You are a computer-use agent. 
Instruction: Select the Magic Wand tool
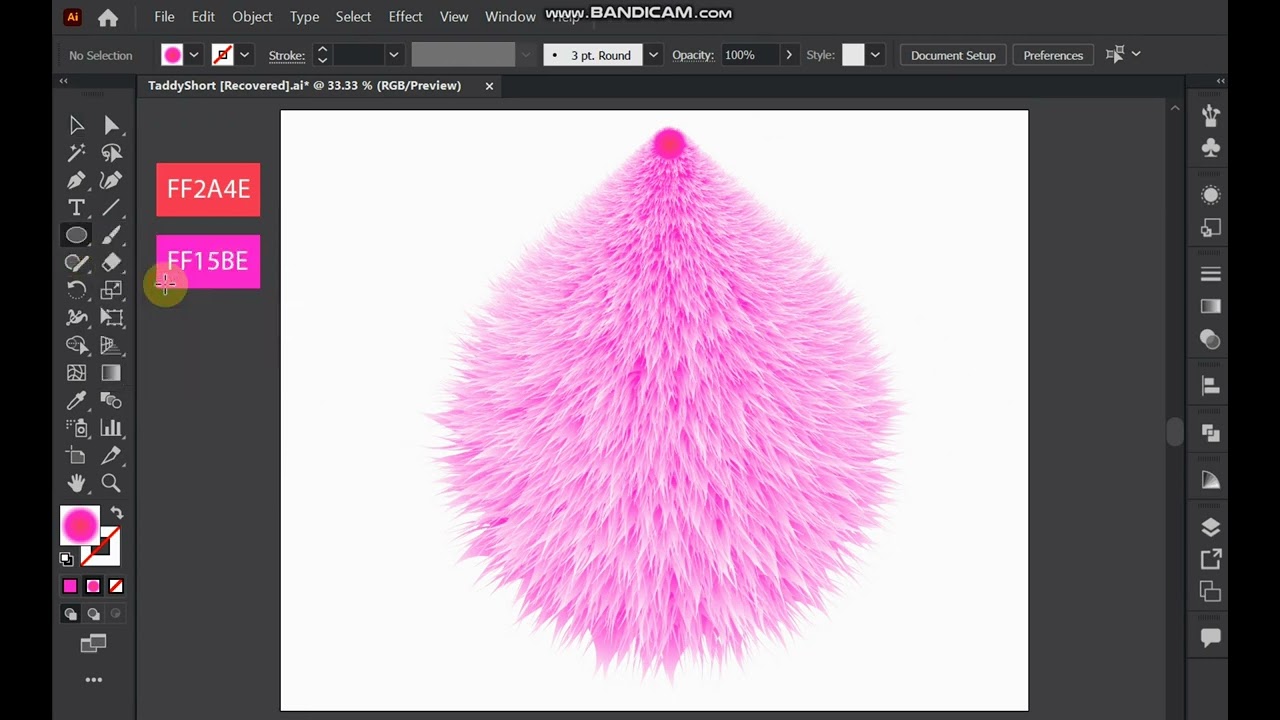(x=76, y=153)
